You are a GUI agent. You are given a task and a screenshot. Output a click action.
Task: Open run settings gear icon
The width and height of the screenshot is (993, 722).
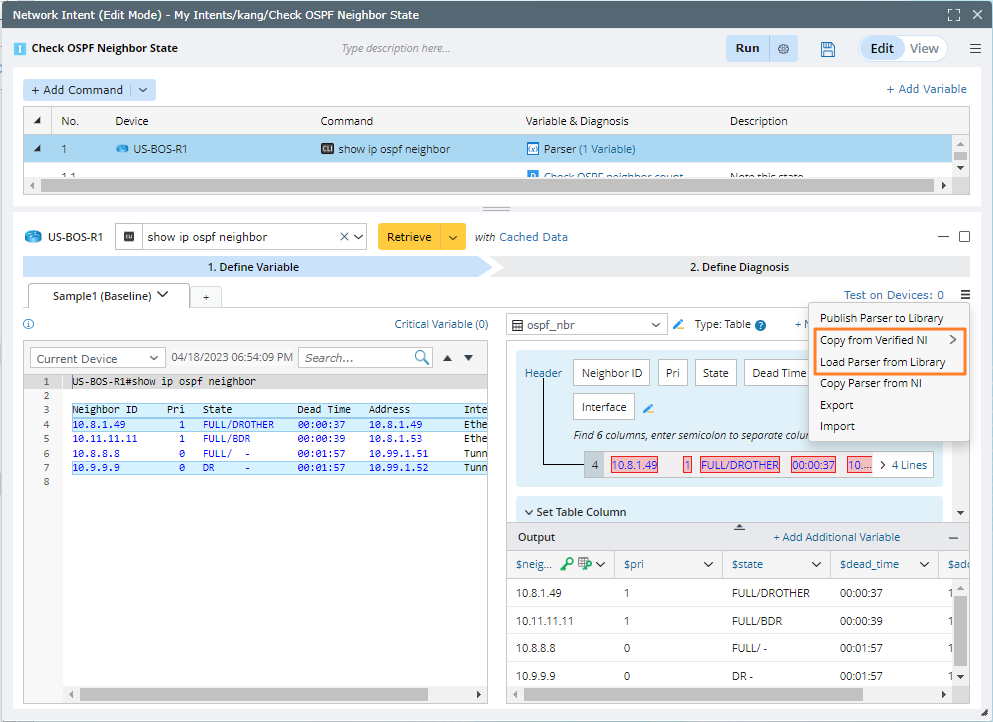[x=783, y=49]
